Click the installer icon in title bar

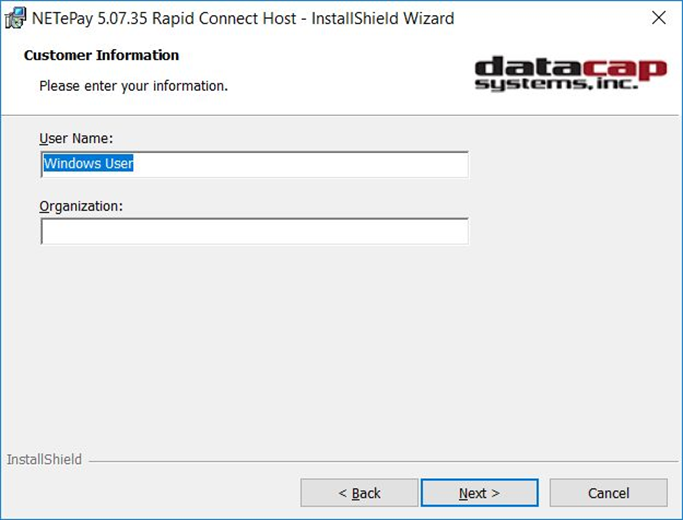coord(16,18)
